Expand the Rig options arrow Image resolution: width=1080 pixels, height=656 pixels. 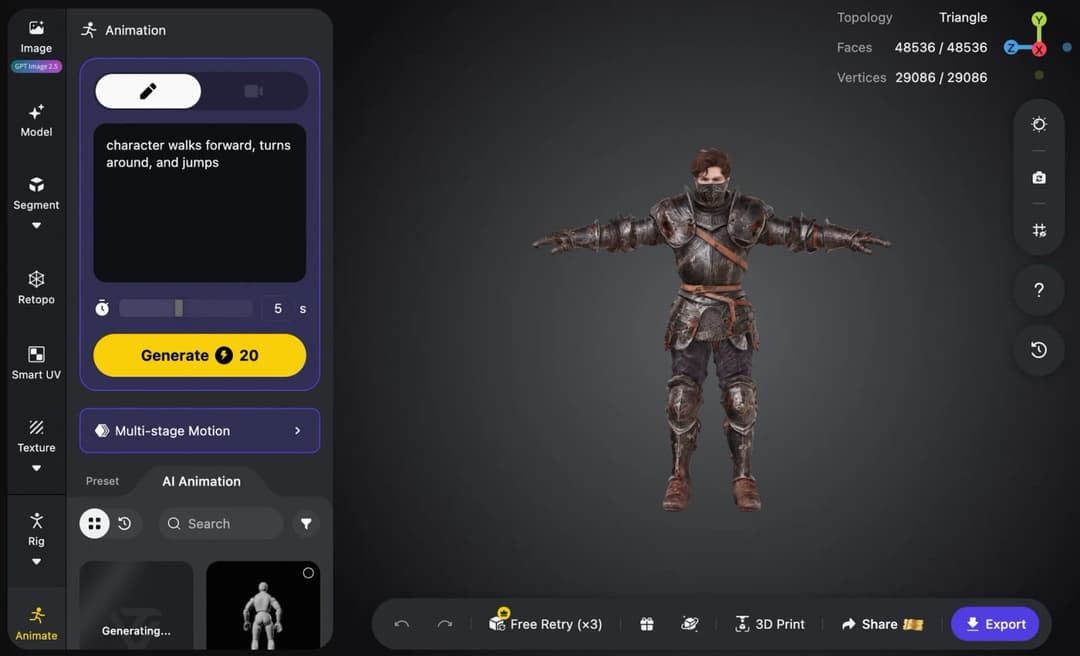[36, 562]
